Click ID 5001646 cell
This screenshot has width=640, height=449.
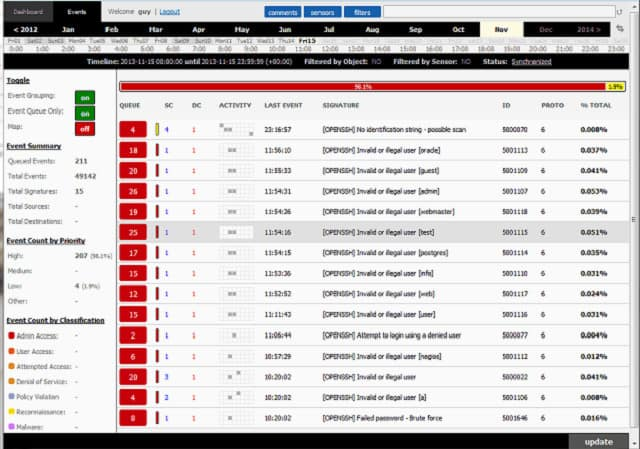click(x=515, y=418)
